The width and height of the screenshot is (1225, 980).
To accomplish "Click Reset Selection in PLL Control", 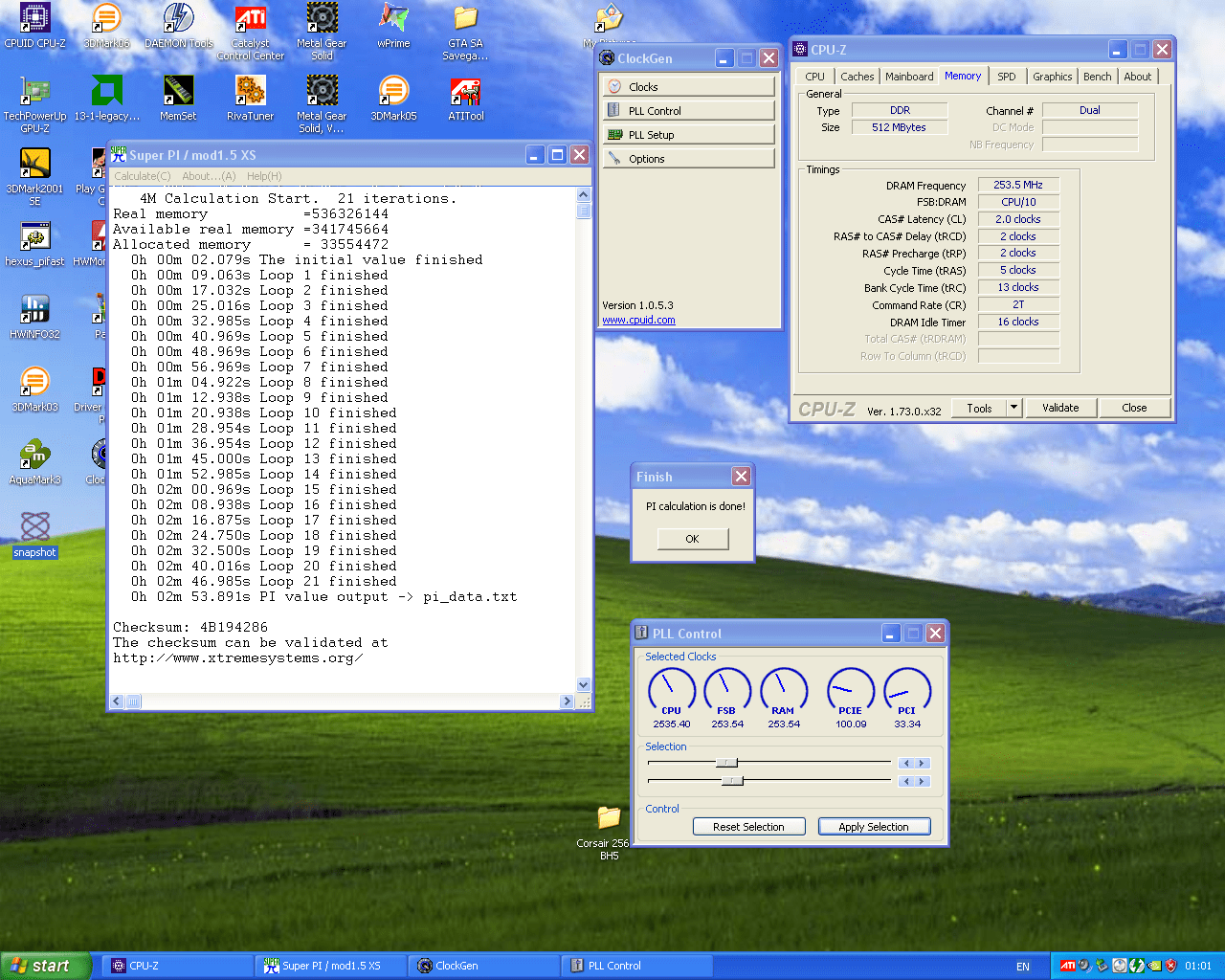I will click(x=748, y=827).
